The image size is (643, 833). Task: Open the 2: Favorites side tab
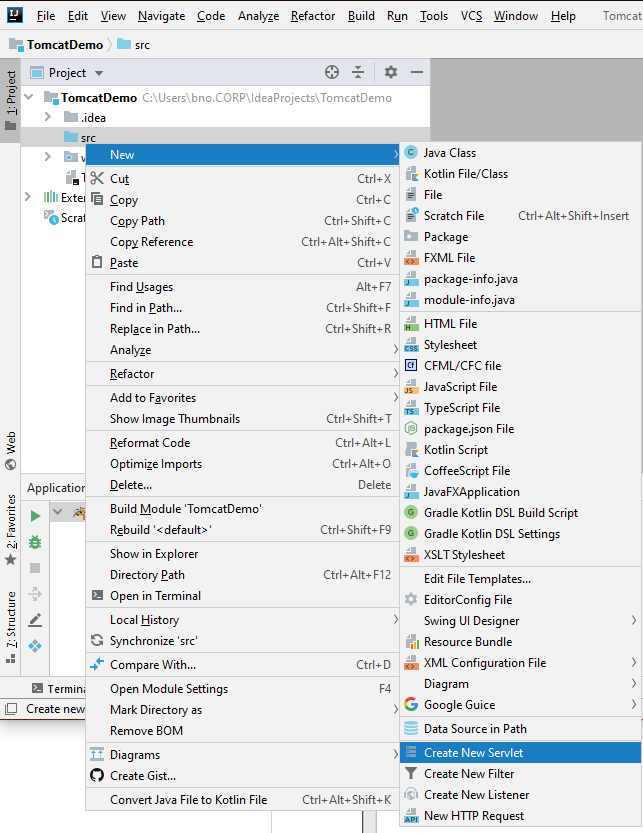click(x=11, y=530)
